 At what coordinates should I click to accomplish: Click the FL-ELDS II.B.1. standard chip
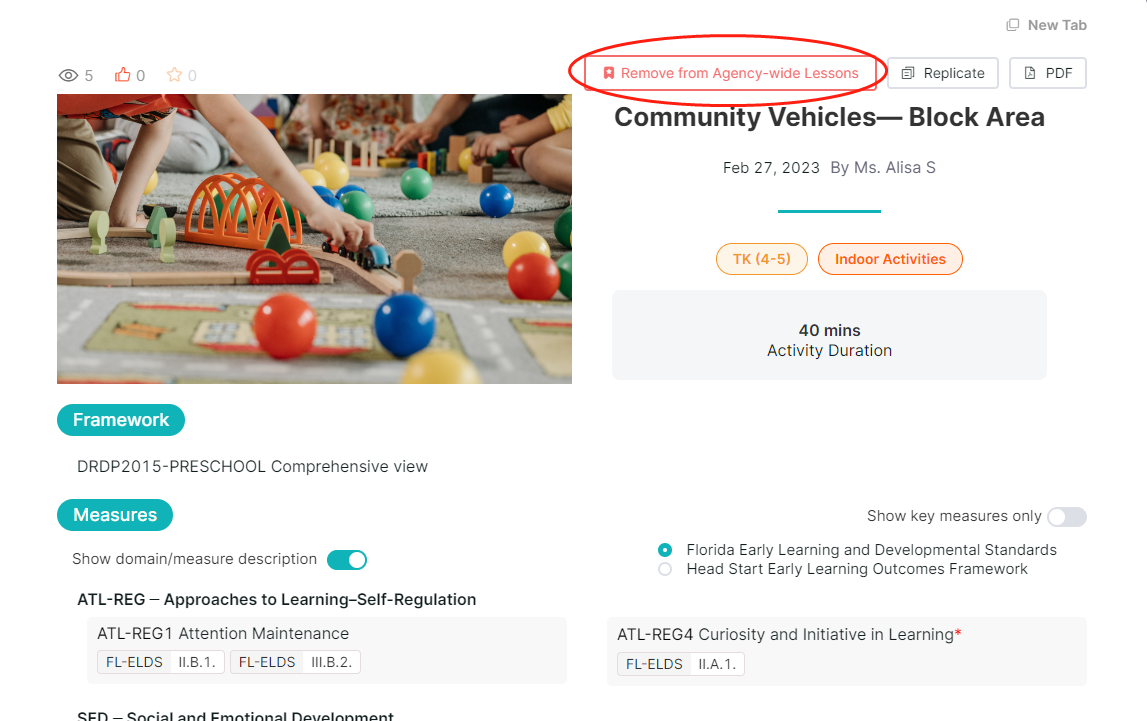click(x=161, y=662)
